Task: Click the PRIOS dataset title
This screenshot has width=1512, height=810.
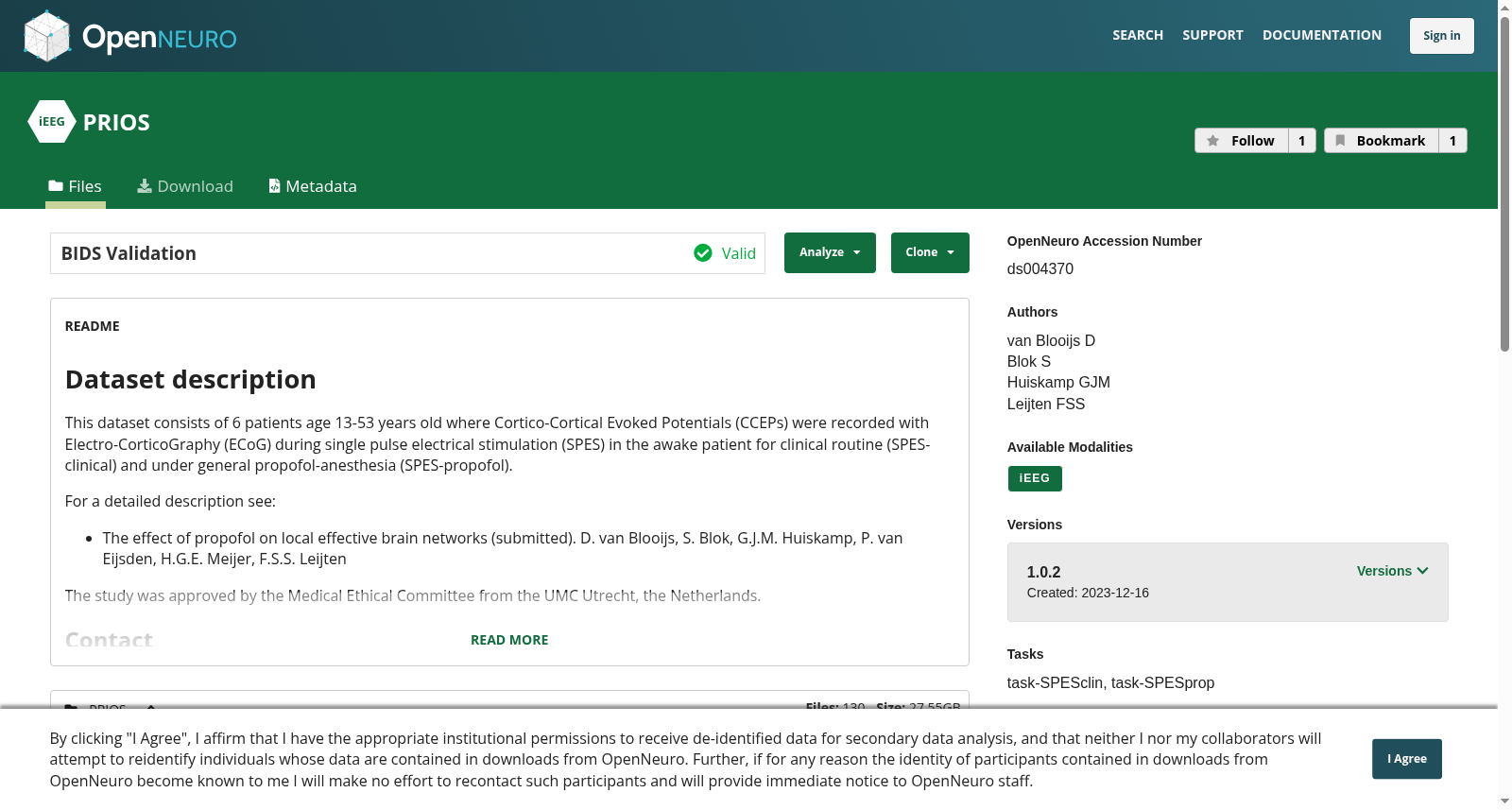Action: [116, 122]
